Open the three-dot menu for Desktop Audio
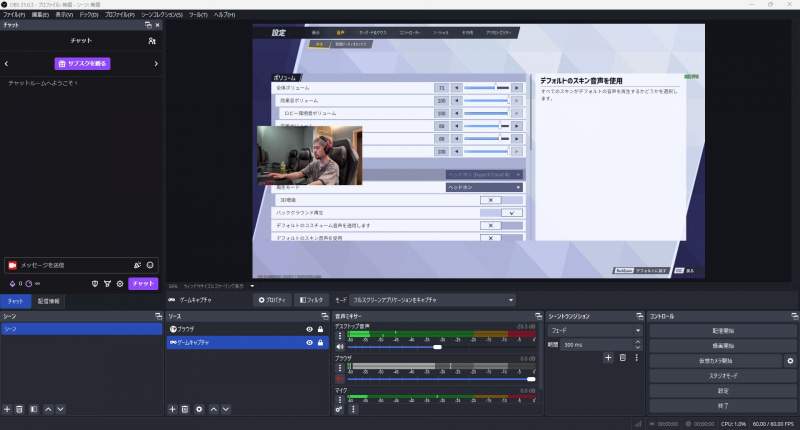This screenshot has width=800, height=430. (340, 336)
